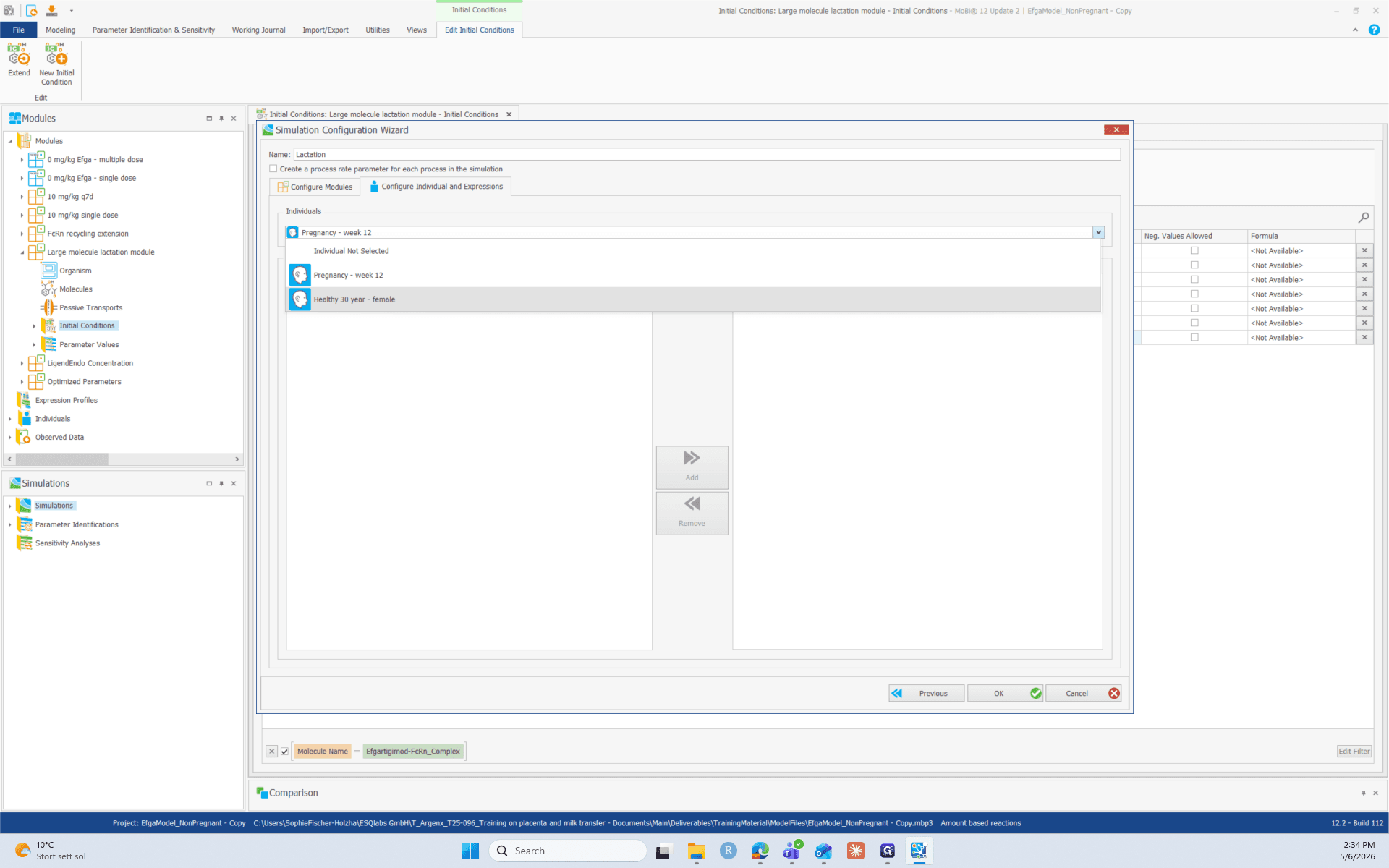Click the simulation Name input field
The image size is (1389, 868).
[707, 154]
